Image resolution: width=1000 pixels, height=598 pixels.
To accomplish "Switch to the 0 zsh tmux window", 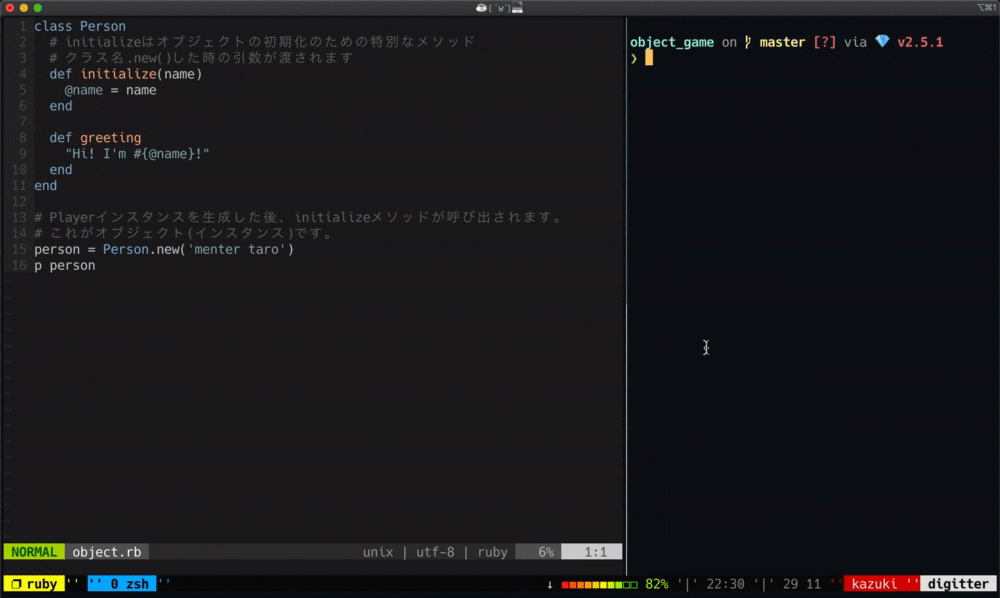I will click(122, 584).
